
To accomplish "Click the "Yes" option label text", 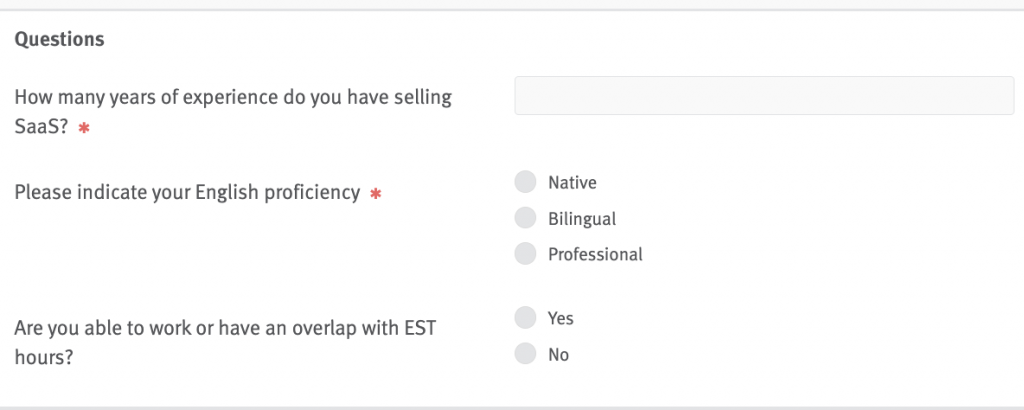I will coord(561,318).
